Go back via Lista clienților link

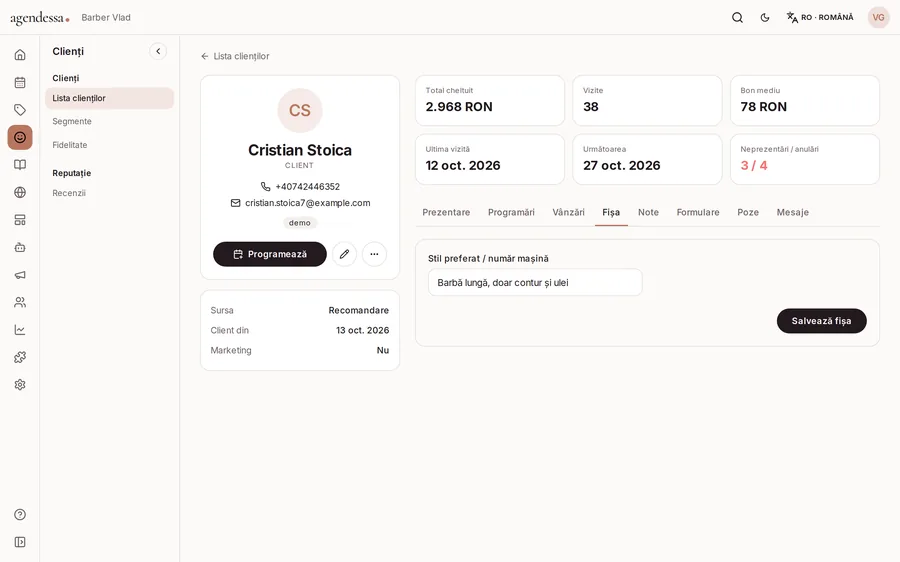click(235, 56)
